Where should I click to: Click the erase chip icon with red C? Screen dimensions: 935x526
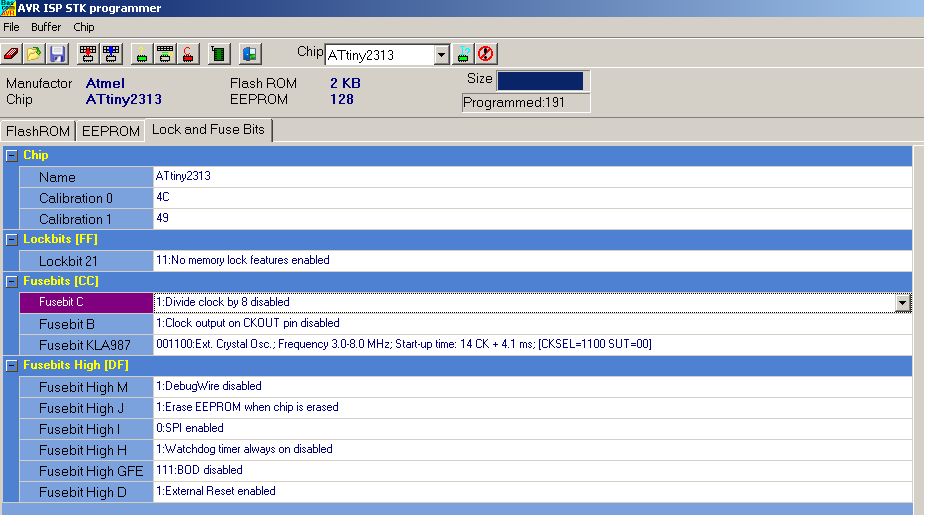click(x=188, y=54)
